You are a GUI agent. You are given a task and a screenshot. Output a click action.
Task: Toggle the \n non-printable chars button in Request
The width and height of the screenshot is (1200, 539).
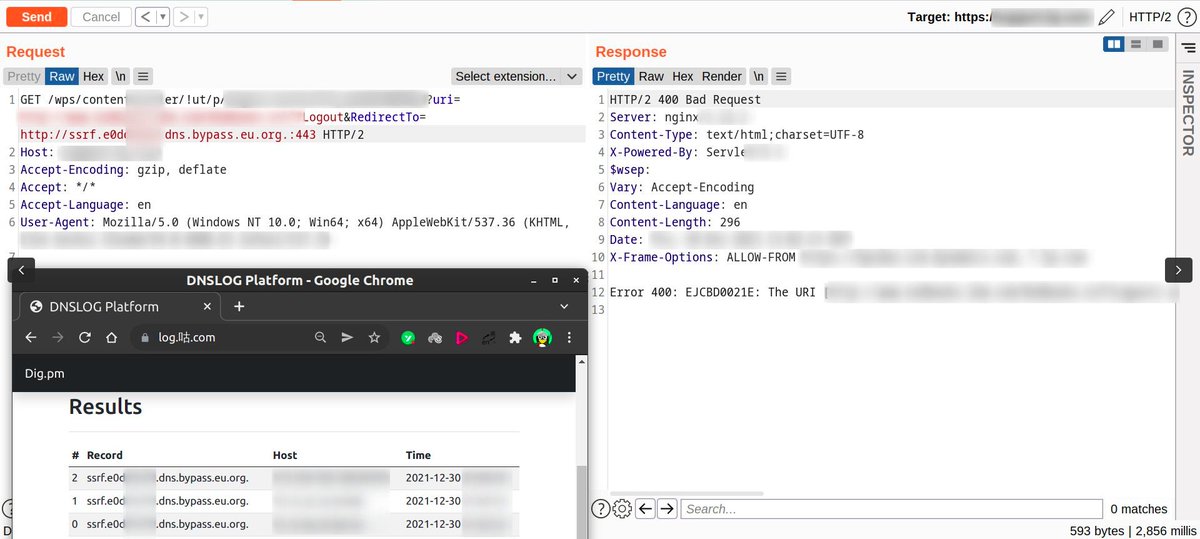click(x=120, y=76)
